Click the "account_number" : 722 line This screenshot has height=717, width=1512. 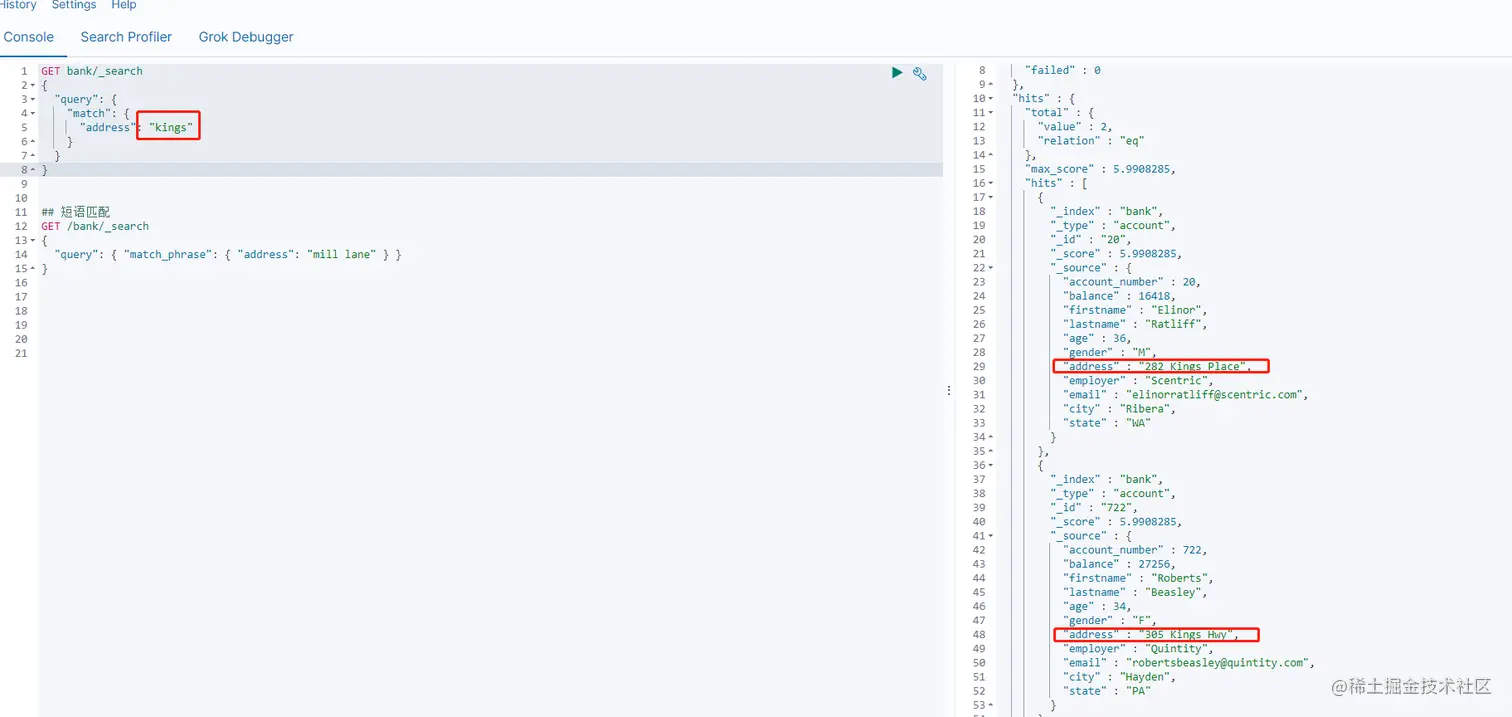(1135, 550)
